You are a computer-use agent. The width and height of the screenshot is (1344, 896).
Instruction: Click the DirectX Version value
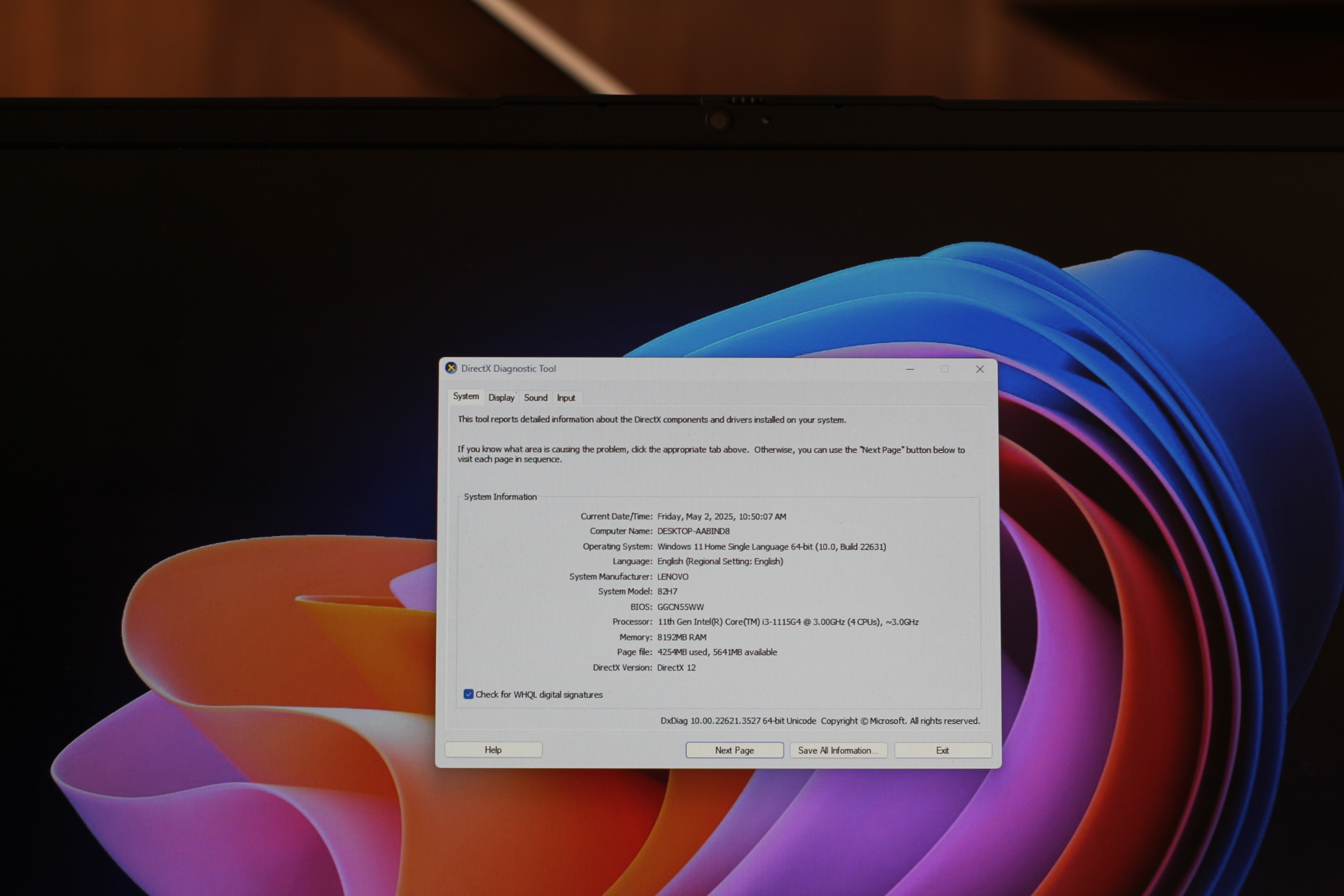(676, 668)
